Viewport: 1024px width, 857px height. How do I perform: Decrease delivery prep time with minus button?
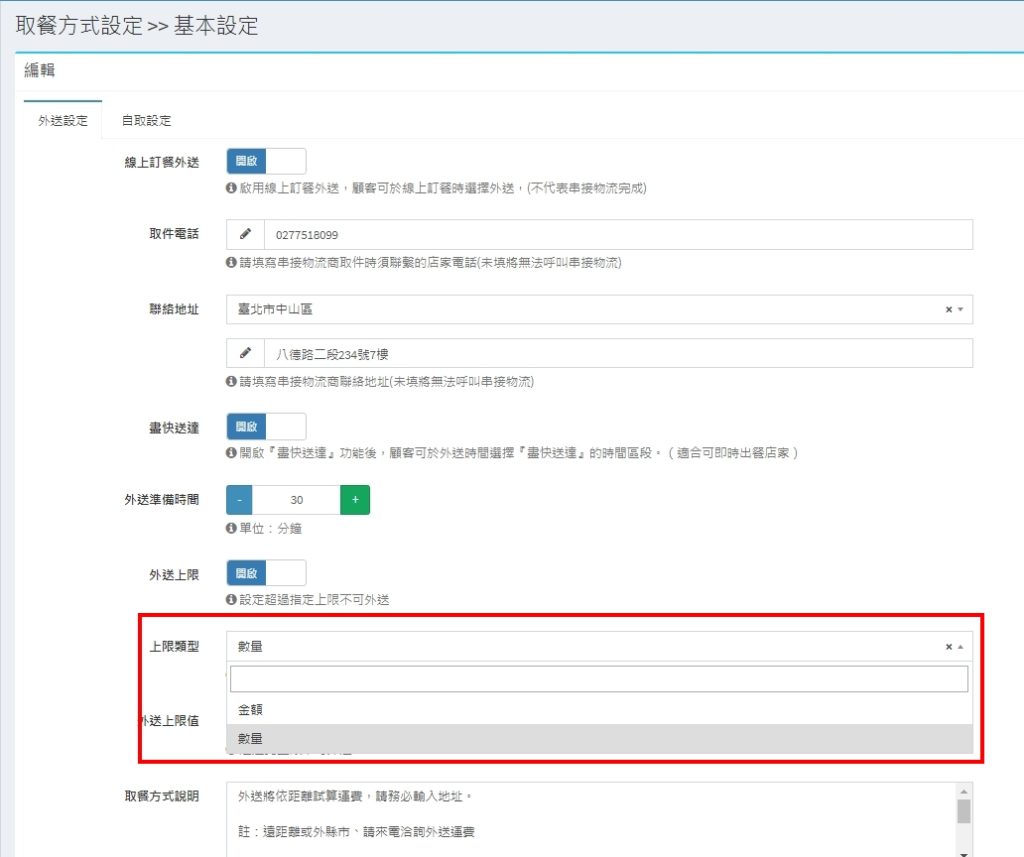coord(240,500)
